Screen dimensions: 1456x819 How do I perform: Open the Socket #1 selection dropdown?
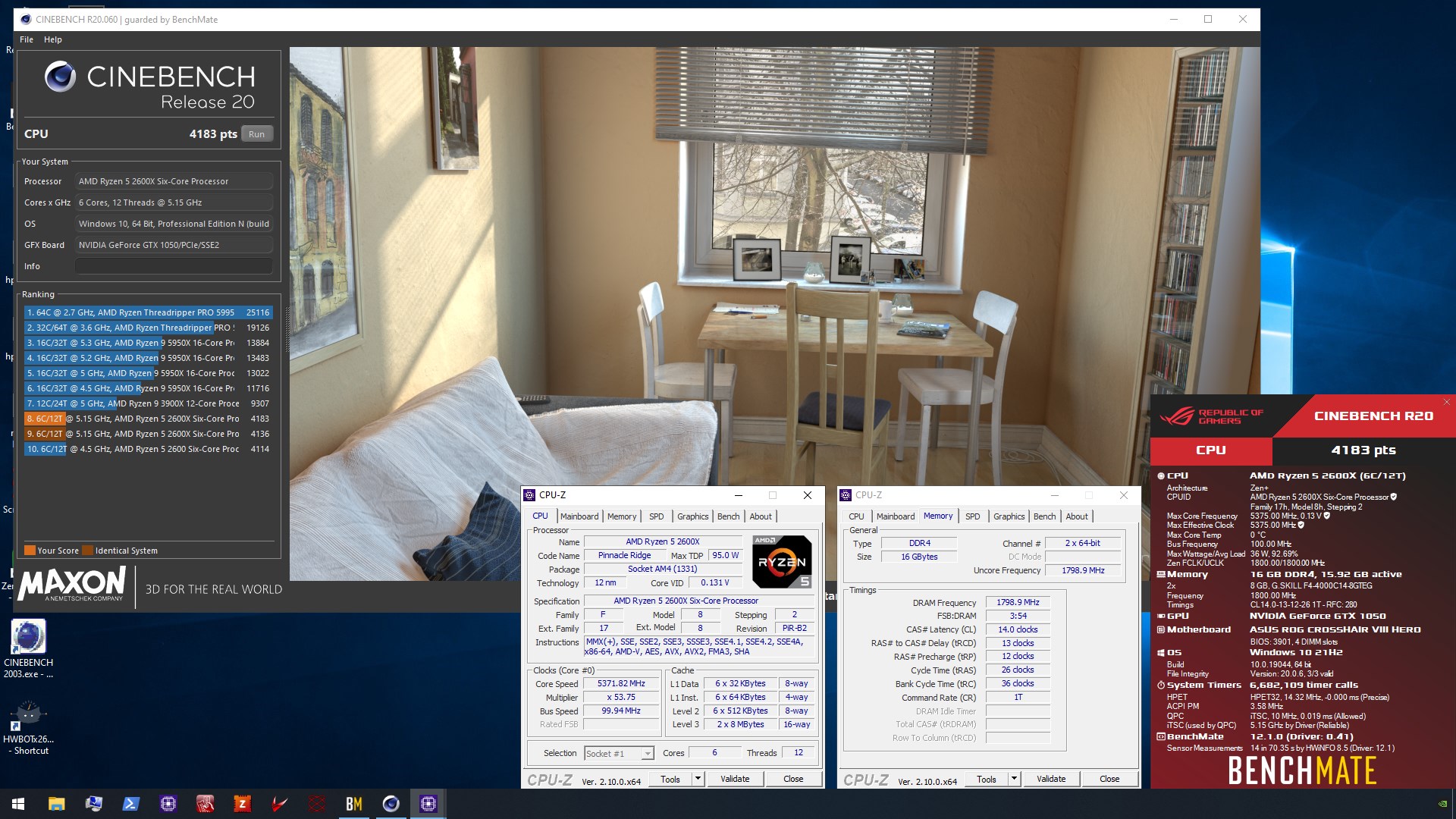click(x=619, y=753)
